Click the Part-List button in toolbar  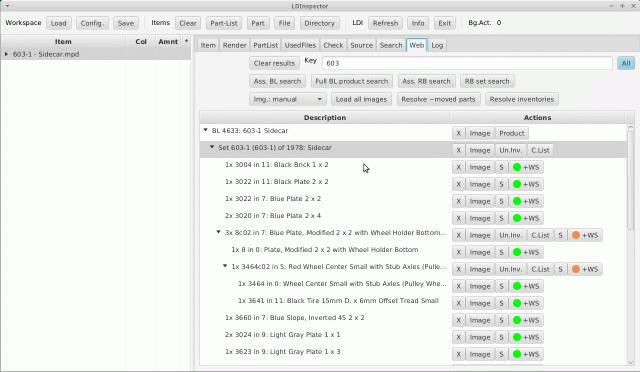pos(224,23)
